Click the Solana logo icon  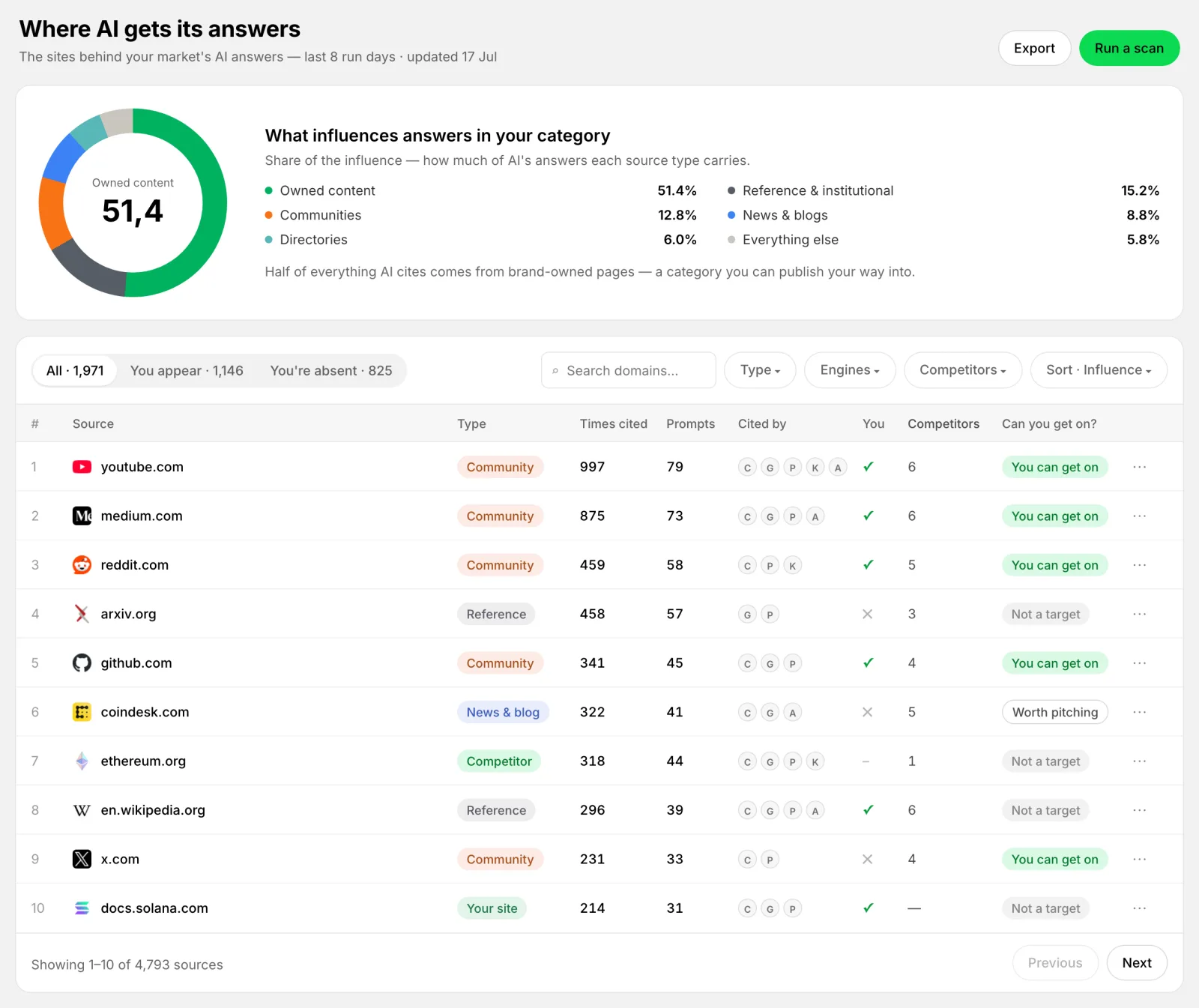pyautogui.click(x=82, y=908)
